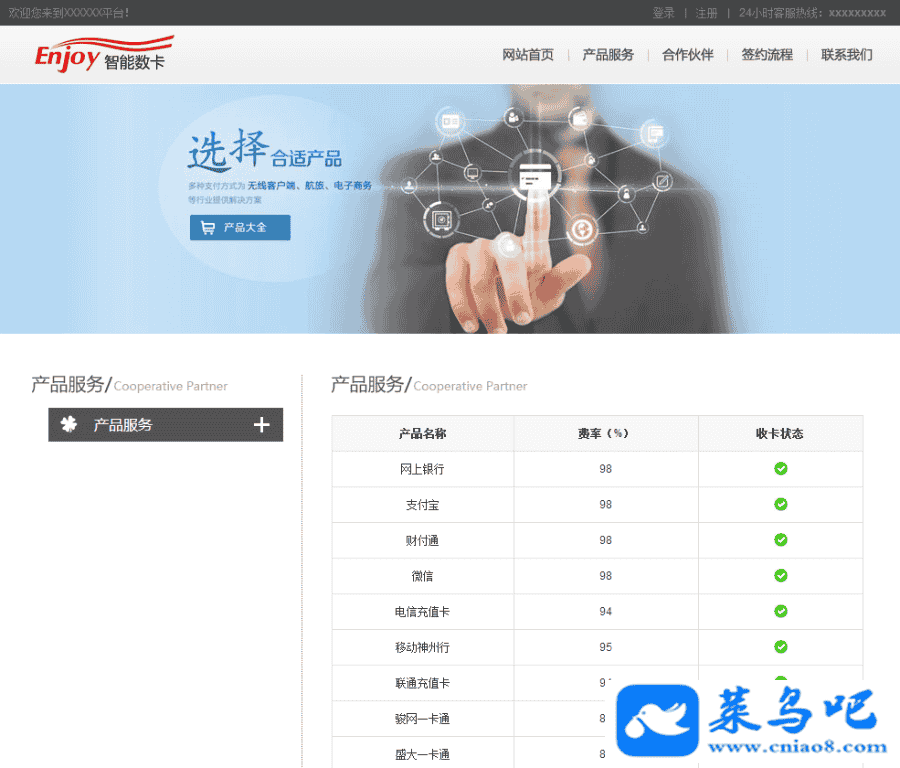Select the 产品服务 sidebar menu label

(x=123, y=425)
